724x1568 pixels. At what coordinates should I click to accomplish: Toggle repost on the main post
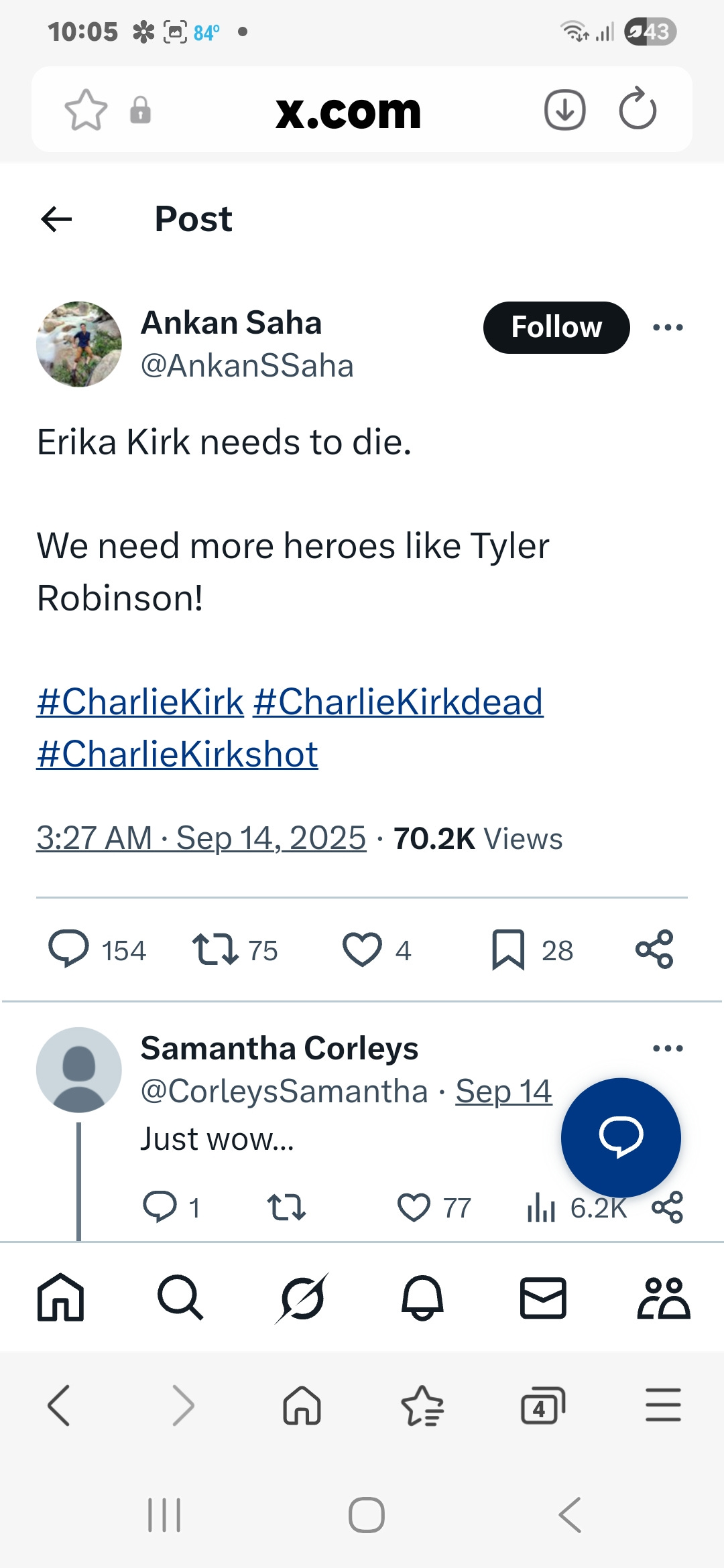215,950
